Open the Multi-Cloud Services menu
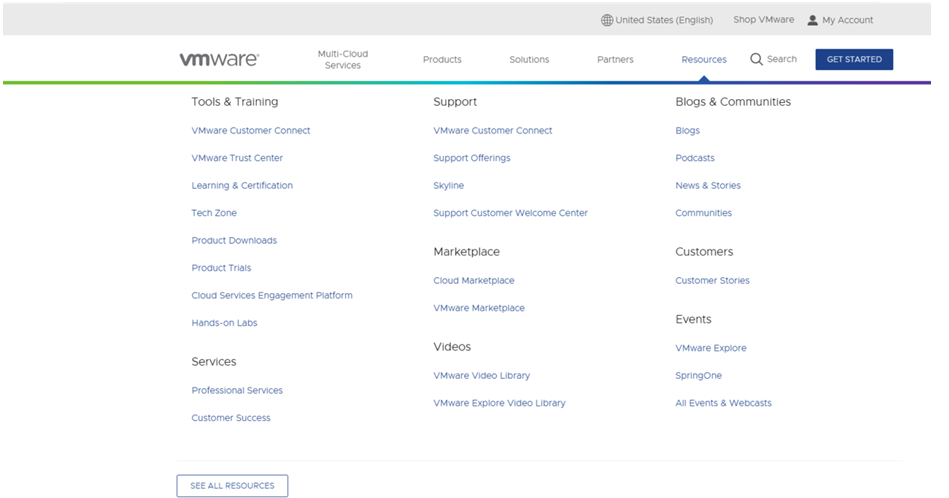 point(342,59)
